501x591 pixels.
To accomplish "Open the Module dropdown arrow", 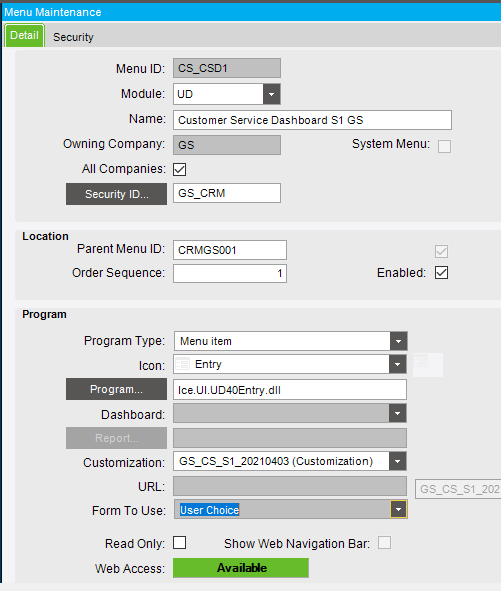I will pos(271,94).
